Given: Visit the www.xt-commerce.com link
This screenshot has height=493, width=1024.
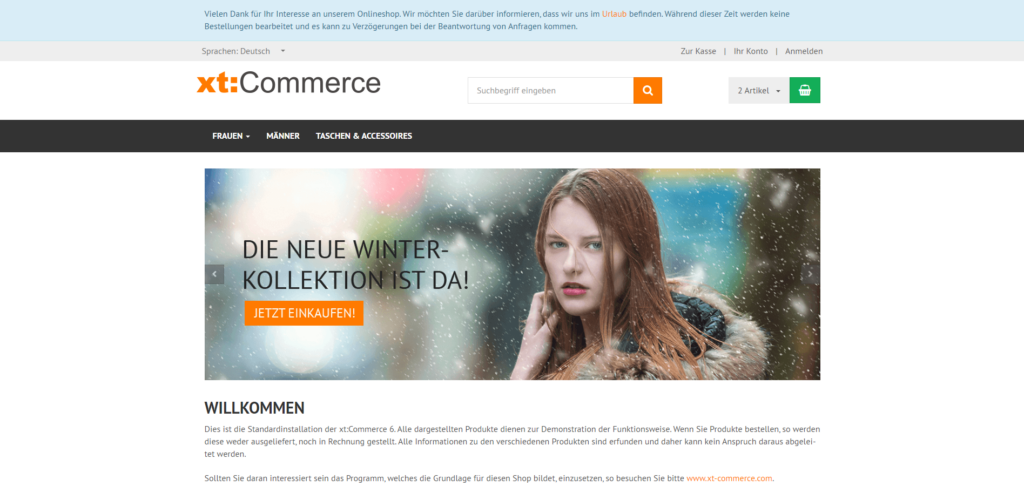Looking at the screenshot, I should (729, 478).
